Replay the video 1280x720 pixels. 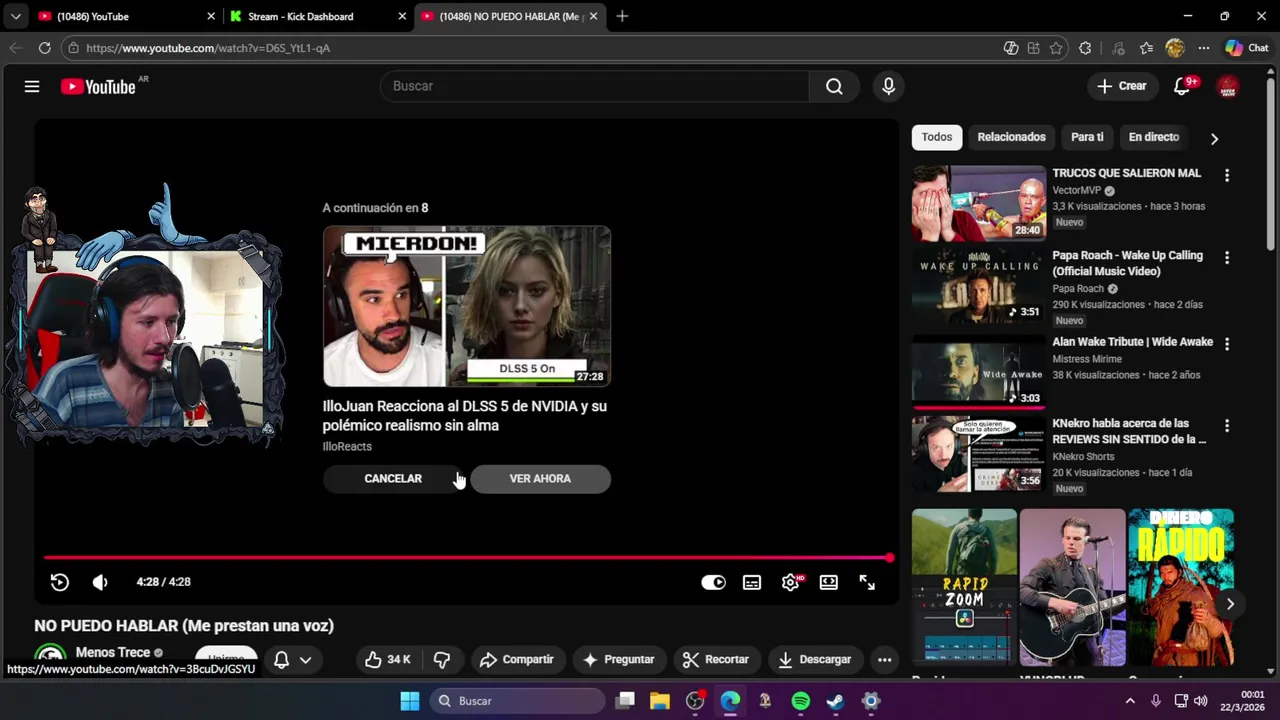[59, 582]
